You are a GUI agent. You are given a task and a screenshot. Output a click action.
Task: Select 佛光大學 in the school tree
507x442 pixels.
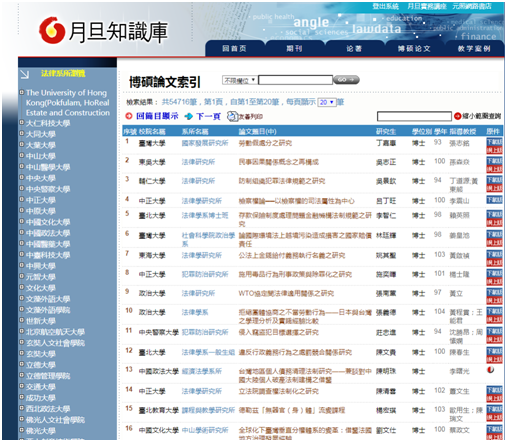(41, 431)
